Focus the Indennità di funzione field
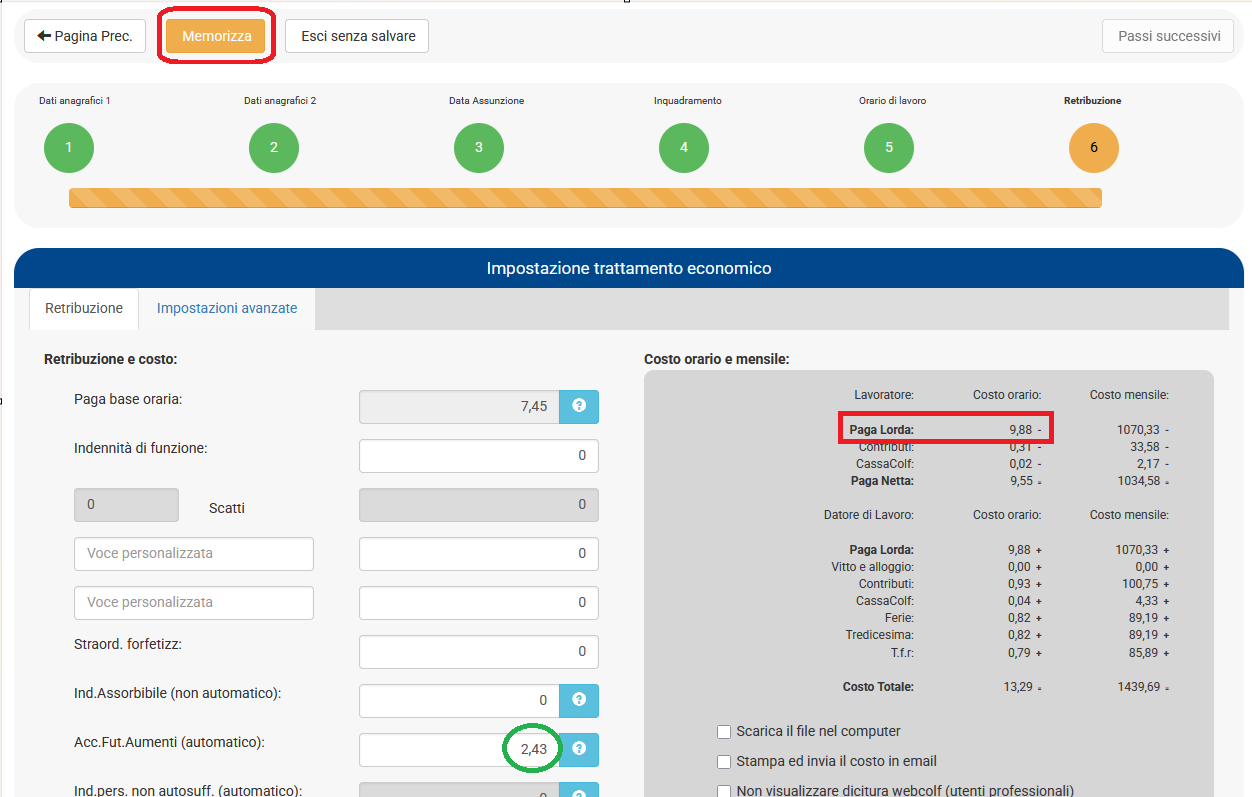Image resolution: width=1252 pixels, height=797 pixels. click(479, 455)
